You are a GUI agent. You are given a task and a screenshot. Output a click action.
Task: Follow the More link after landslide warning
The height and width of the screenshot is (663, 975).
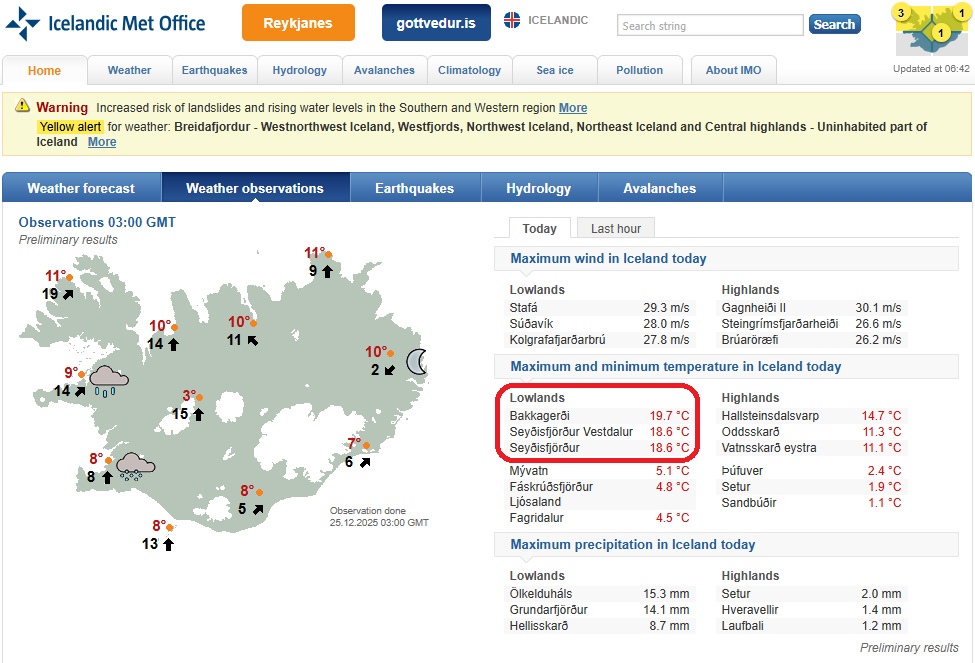pyautogui.click(x=573, y=108)
